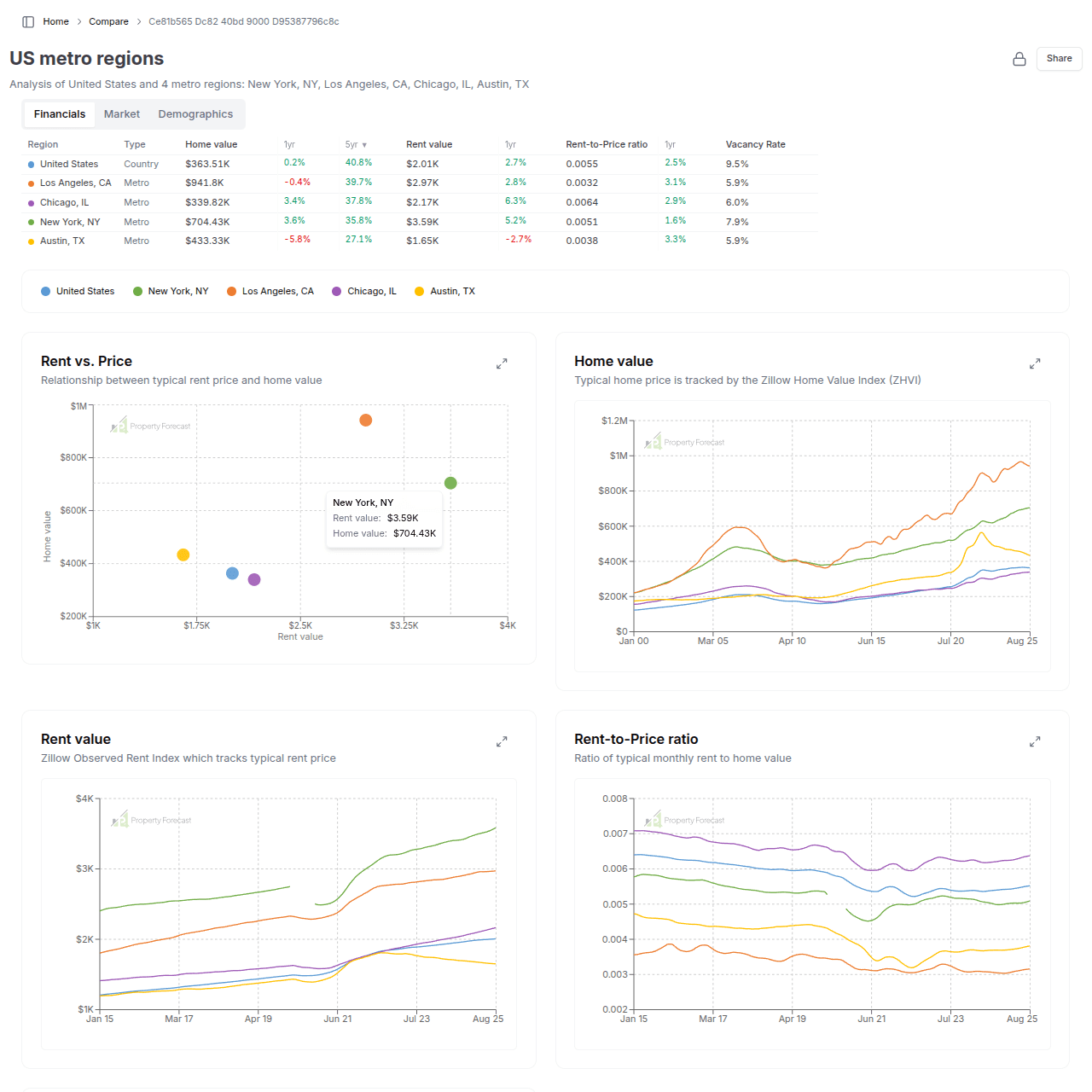
Task: Expand the Rent vs. Price chart to fullscreen
Action: point(502,363)
